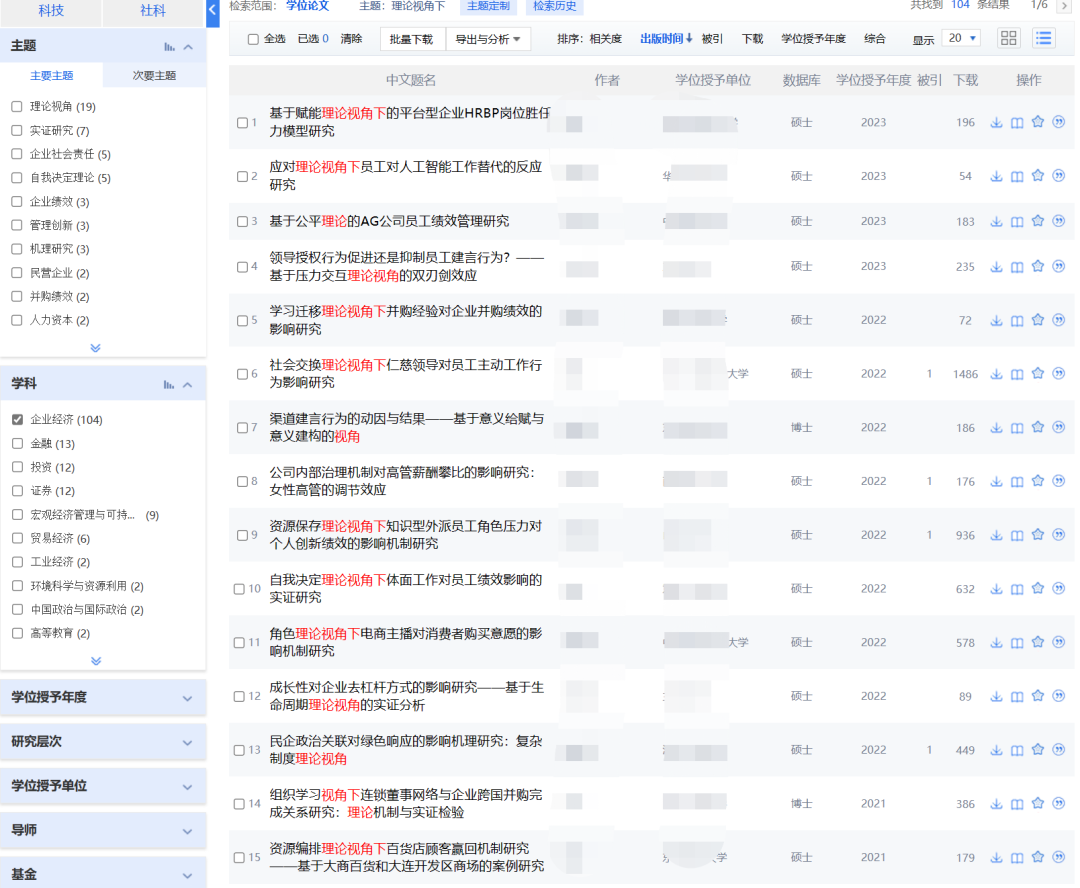Switch to the 科技 tab

point(51,10)
